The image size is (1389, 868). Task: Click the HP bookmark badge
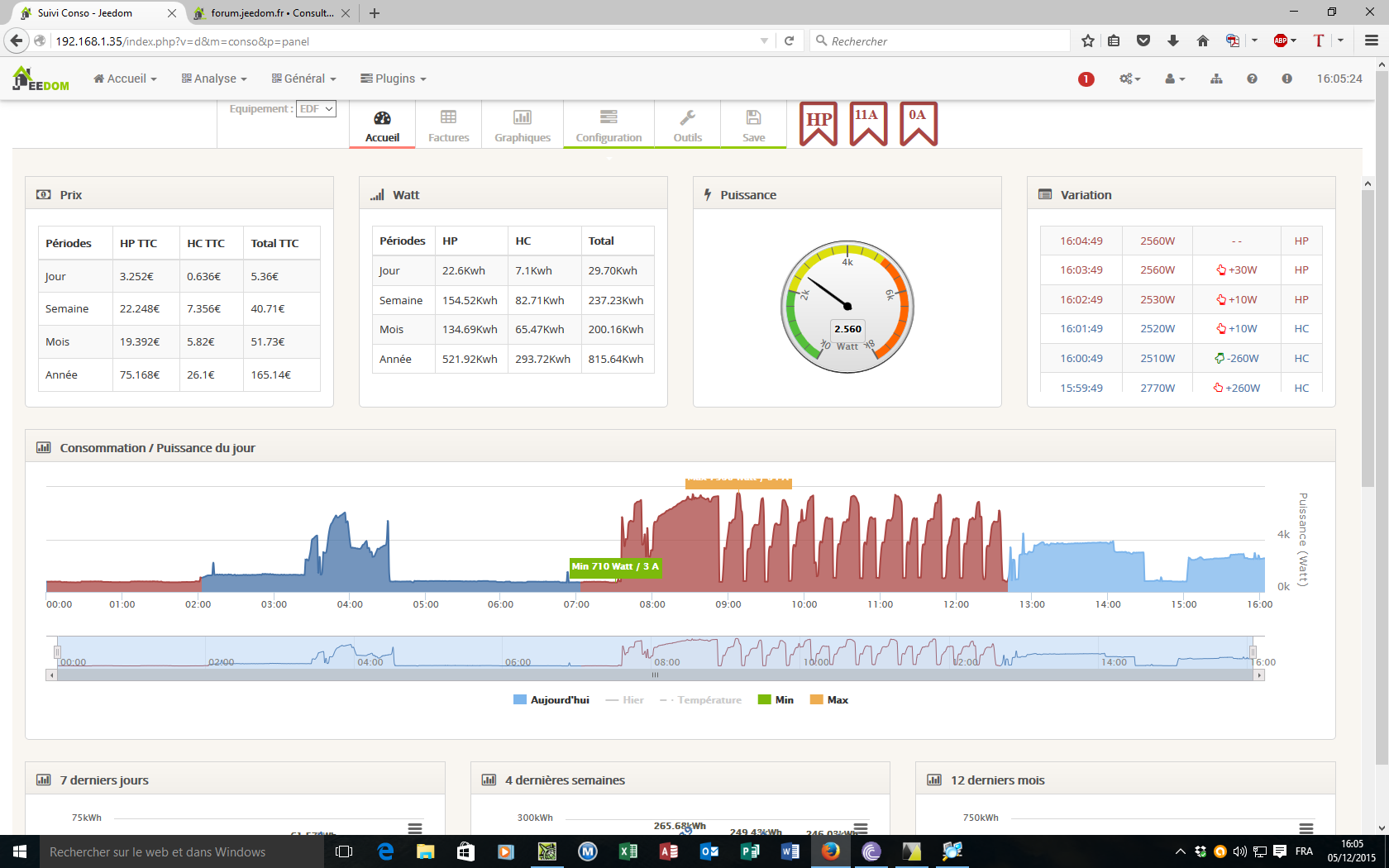tap(819, 124)
